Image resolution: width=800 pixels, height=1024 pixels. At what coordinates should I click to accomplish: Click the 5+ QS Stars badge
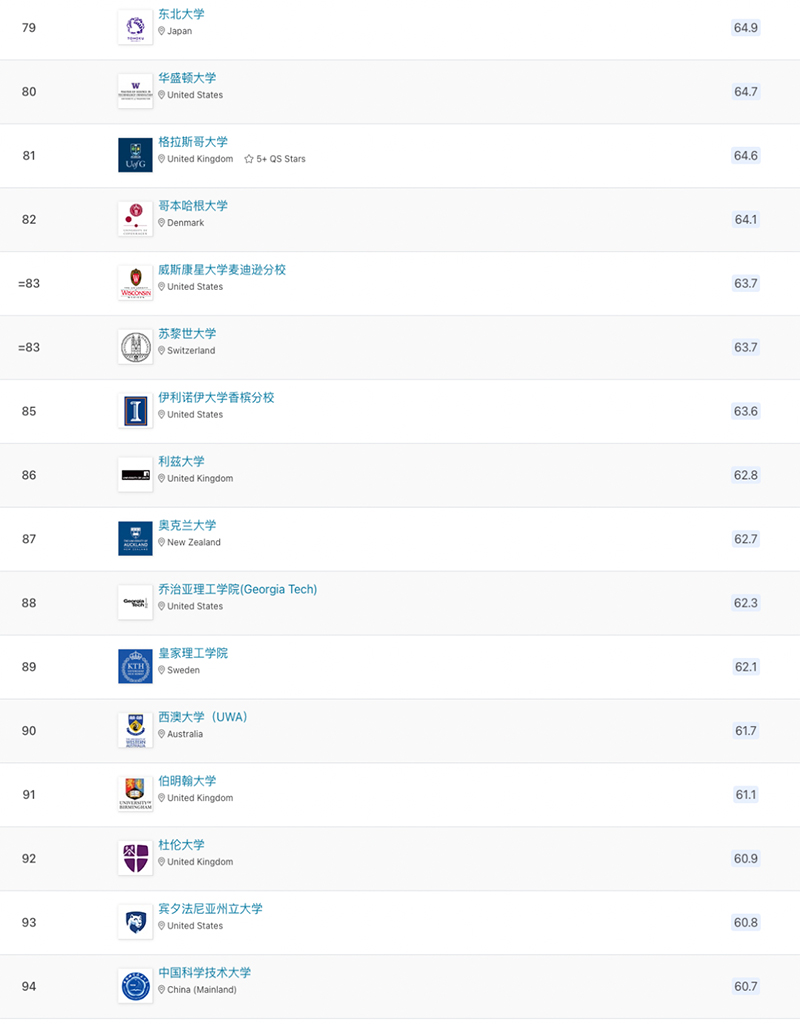[x=275, y=159]
